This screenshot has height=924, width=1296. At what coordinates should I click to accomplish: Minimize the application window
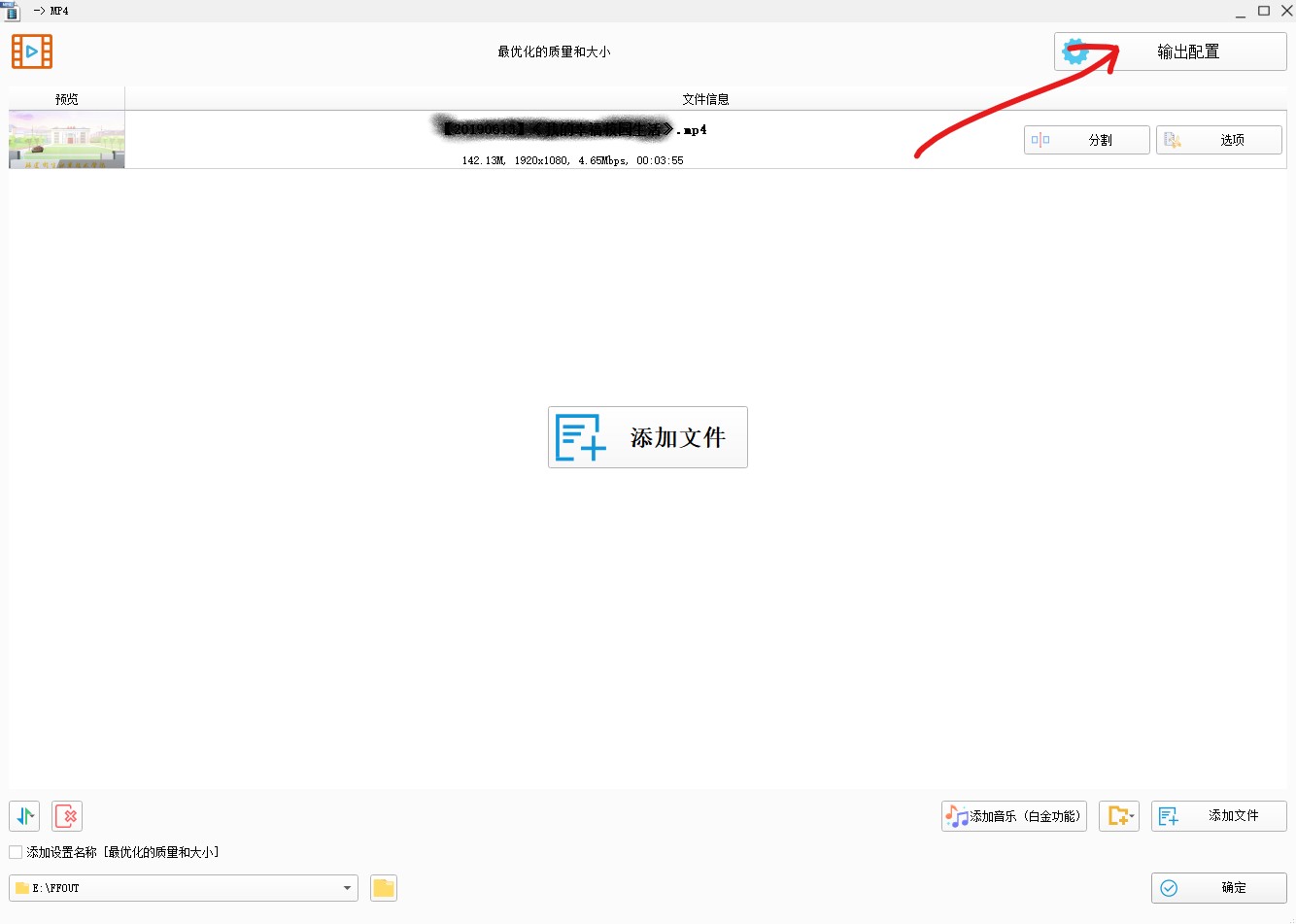pyautogui.click(x=1241, y=12)
